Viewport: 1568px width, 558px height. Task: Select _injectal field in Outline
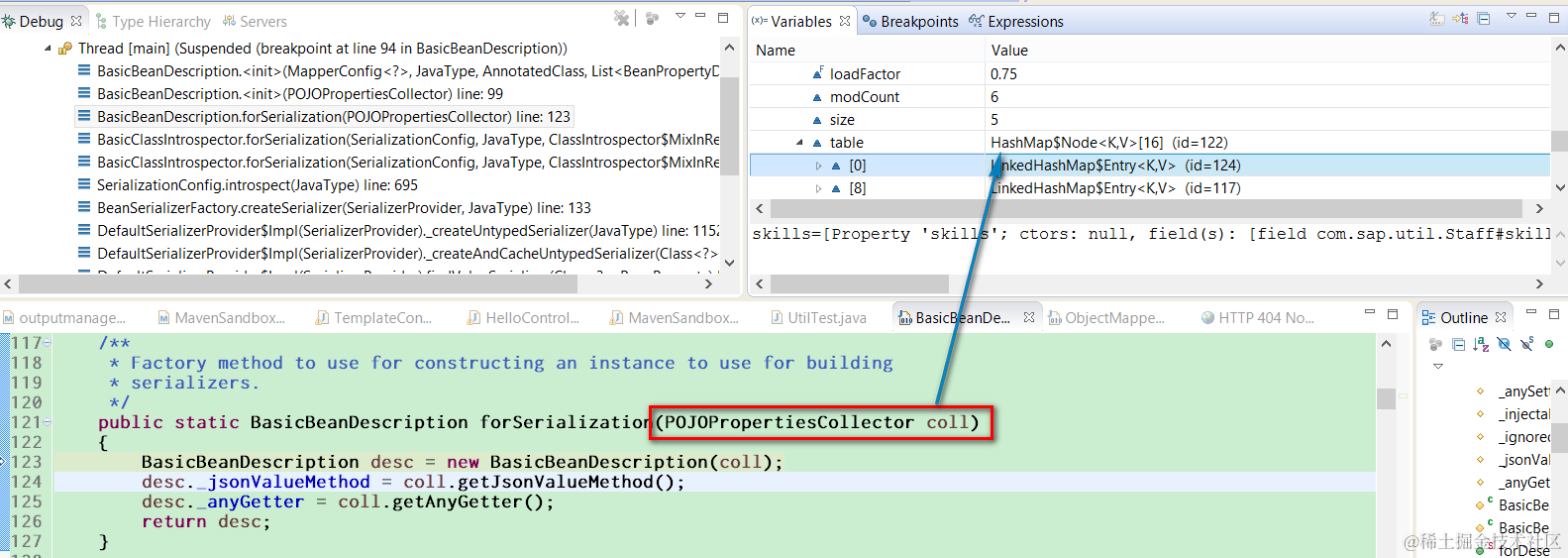pyautogui.click(x=1514, y=414)
